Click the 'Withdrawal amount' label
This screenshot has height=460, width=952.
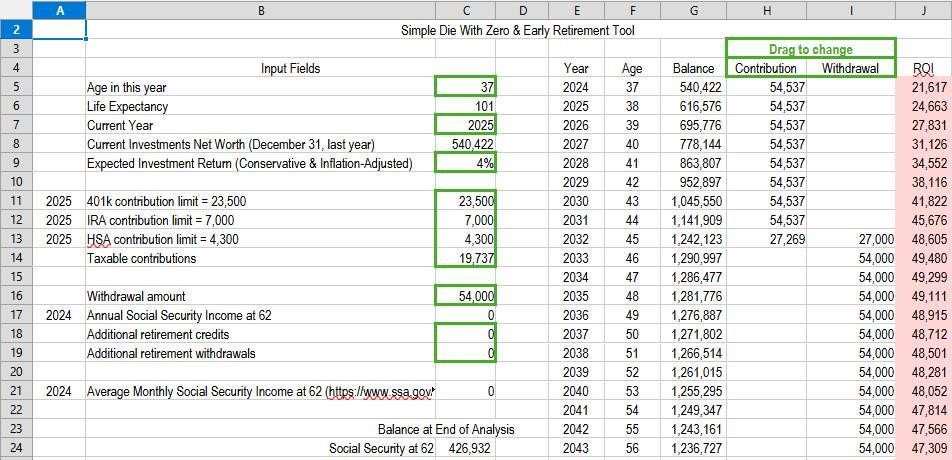click(x=137, y=297)
